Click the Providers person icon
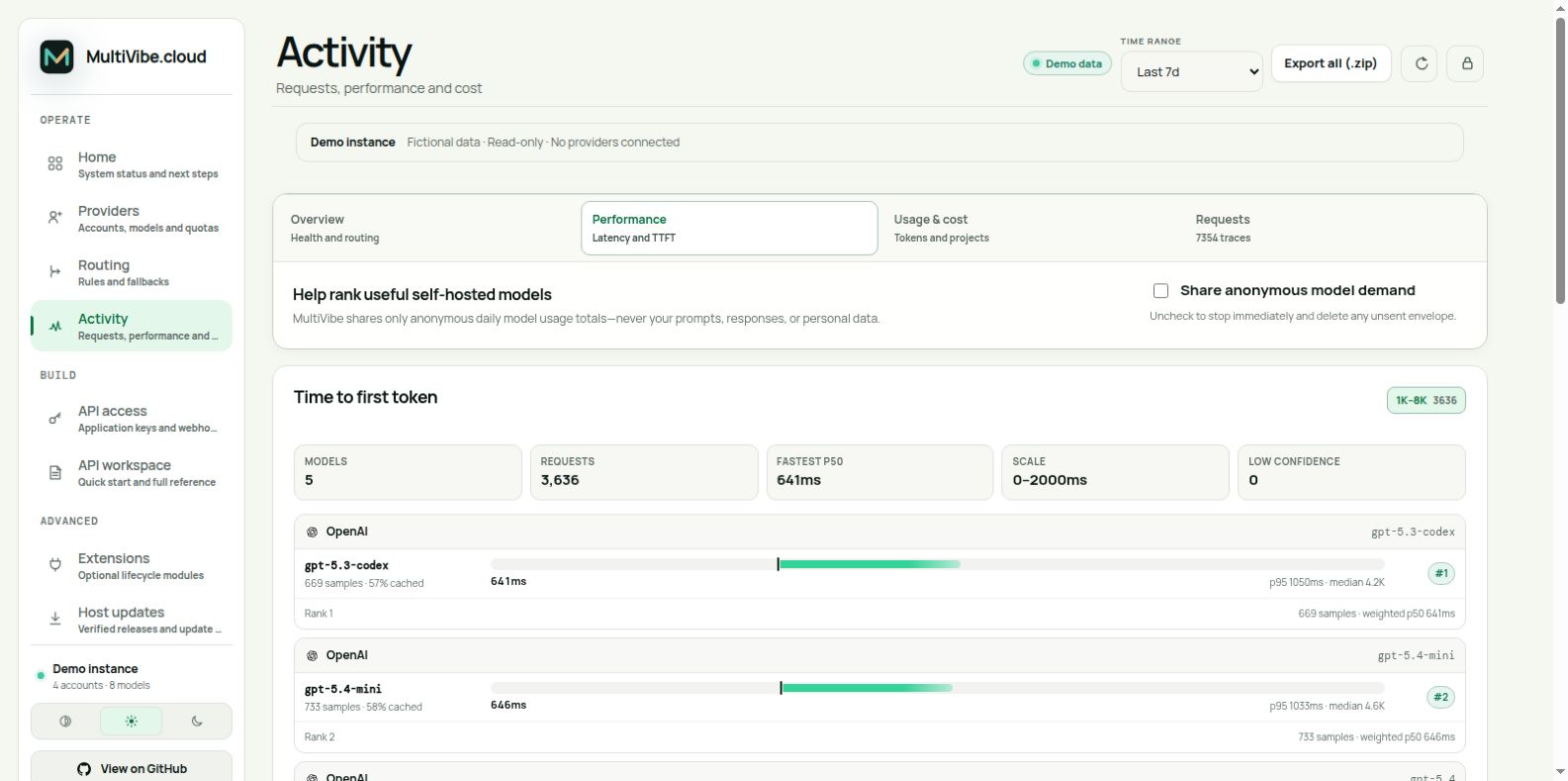This screenshot has height=781, width=1568. [55, 218]
